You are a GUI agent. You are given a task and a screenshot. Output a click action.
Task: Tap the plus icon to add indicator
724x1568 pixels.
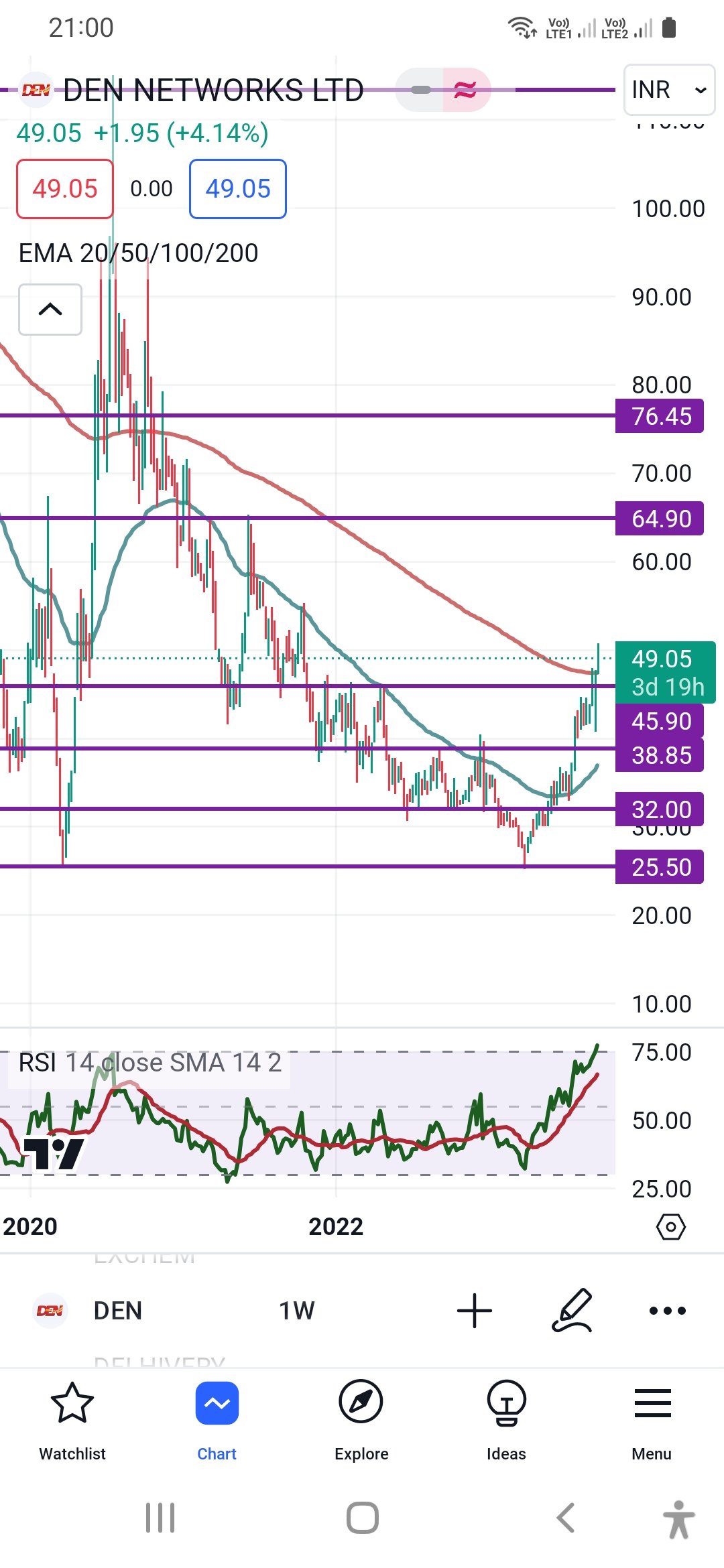pos(475,1311)
